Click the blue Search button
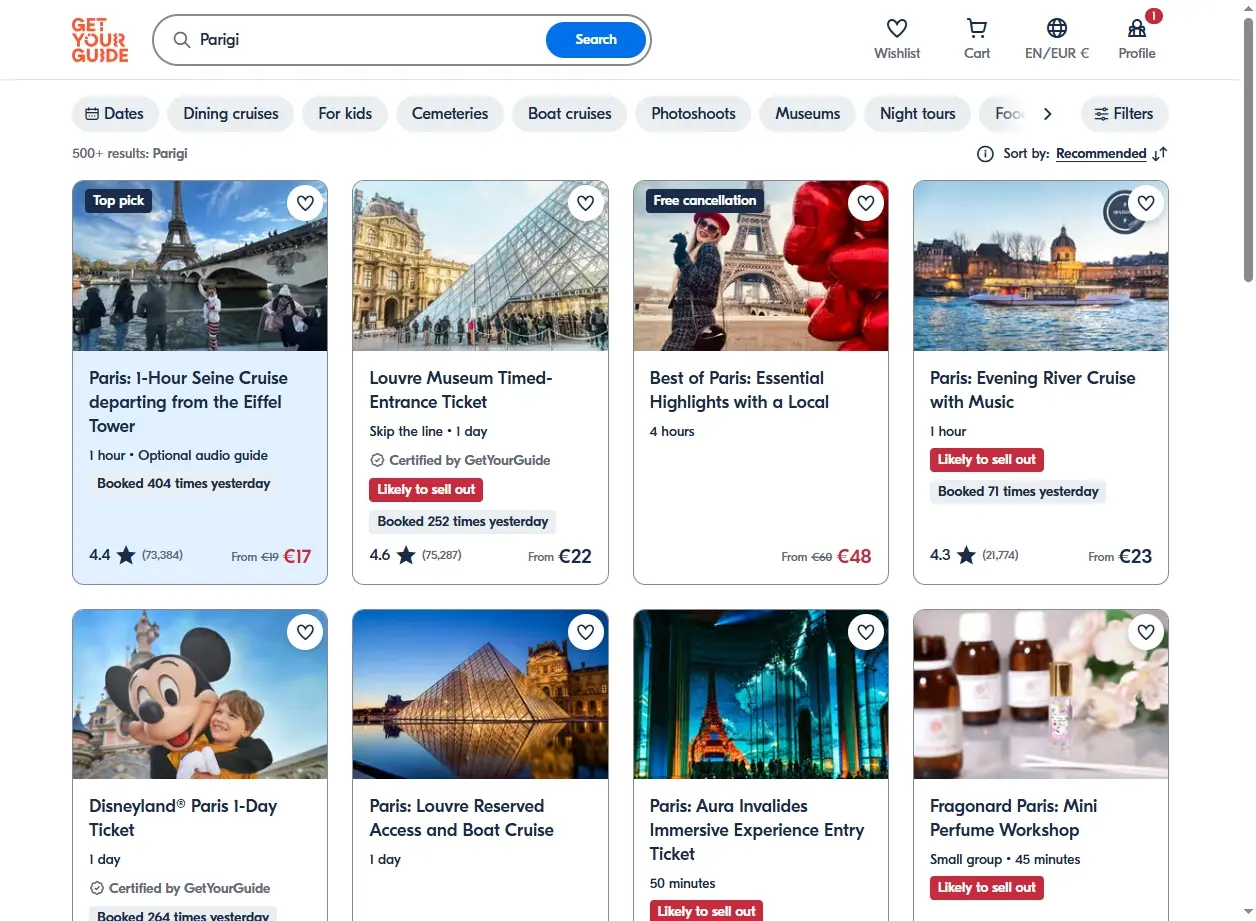The width and height of the screenshot is (1256, 921). coord(596,40)
